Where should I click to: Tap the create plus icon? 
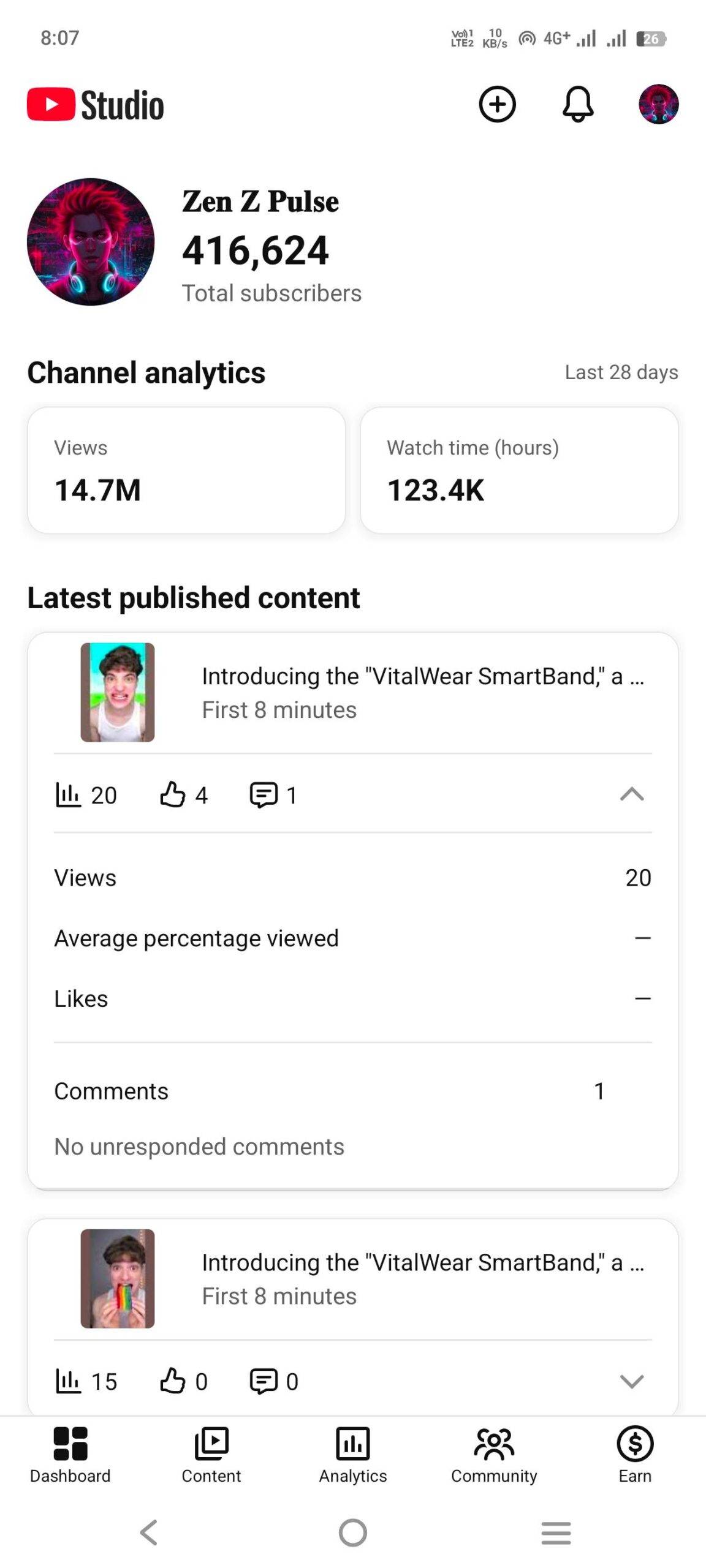click(x=497, y=104)
